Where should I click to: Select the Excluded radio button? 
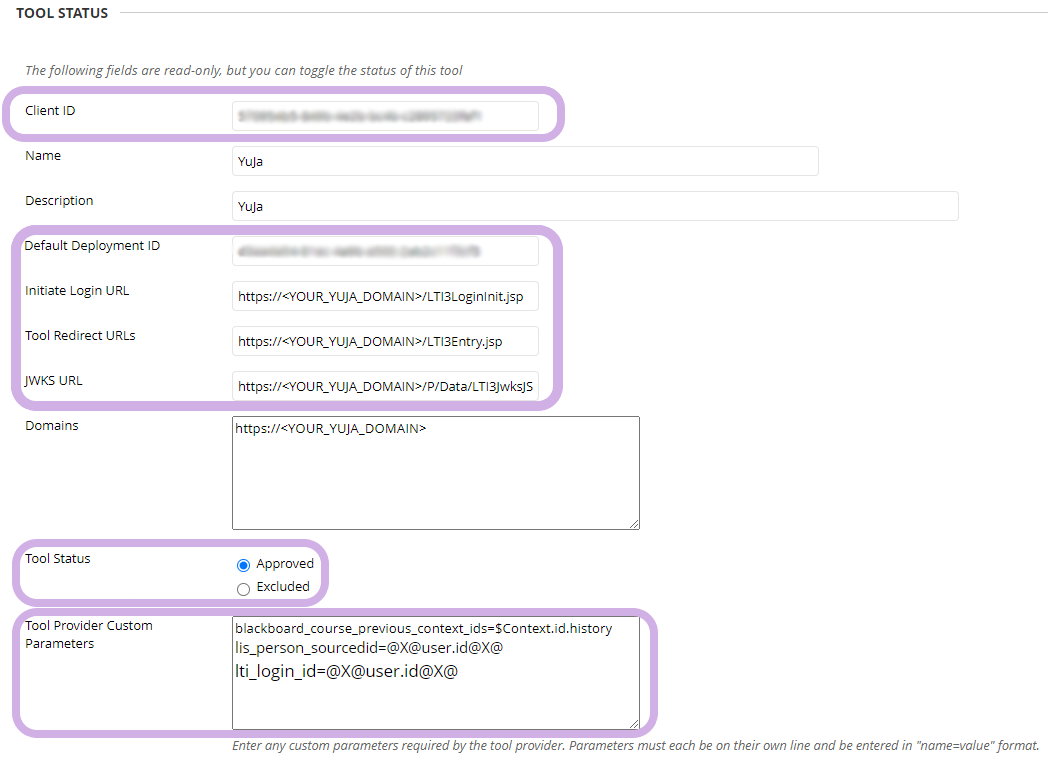[243, 588]
